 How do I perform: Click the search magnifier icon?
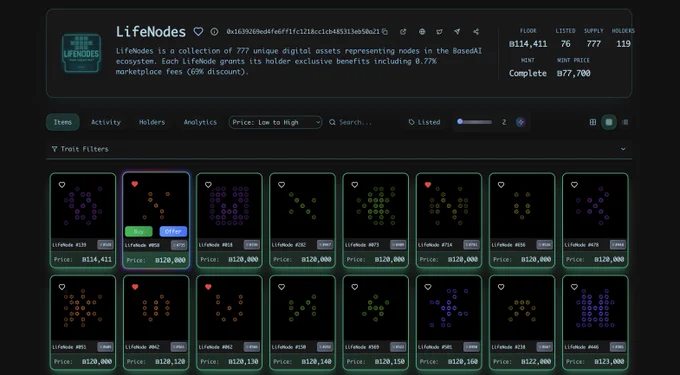click(x=332, y=122)
